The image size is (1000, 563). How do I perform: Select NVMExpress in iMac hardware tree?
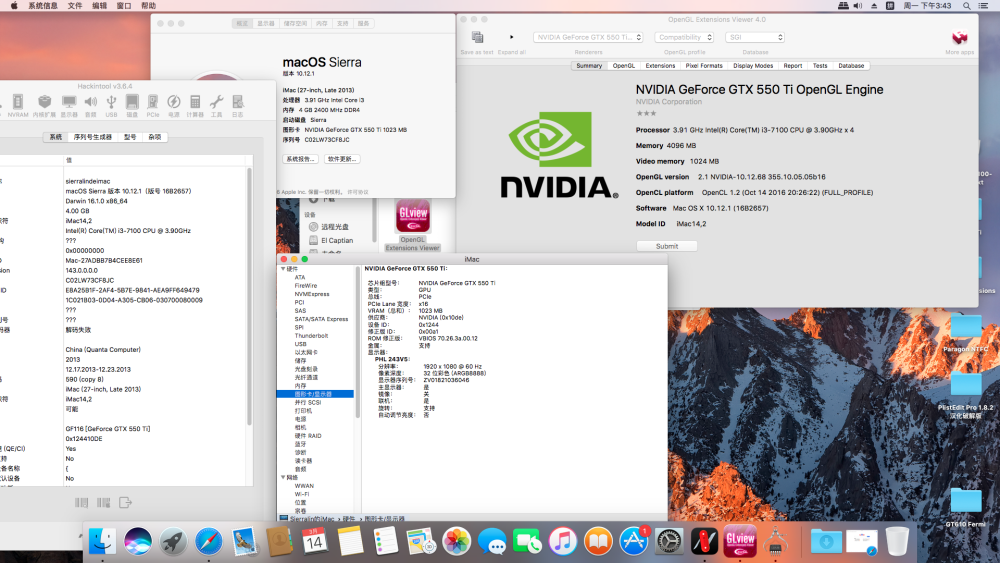click(x=312, y=294)
